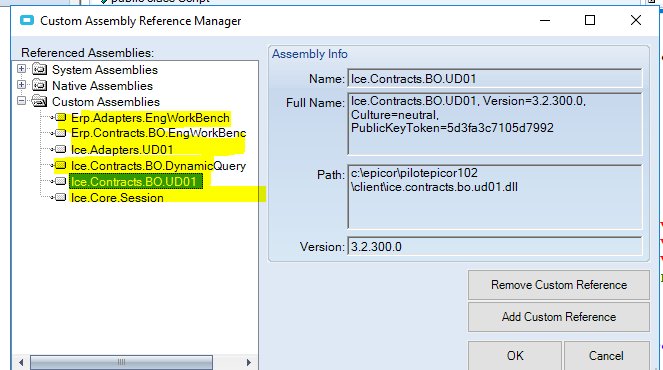Click the Version field showing 3.2.300.0

tap(495, 247)
